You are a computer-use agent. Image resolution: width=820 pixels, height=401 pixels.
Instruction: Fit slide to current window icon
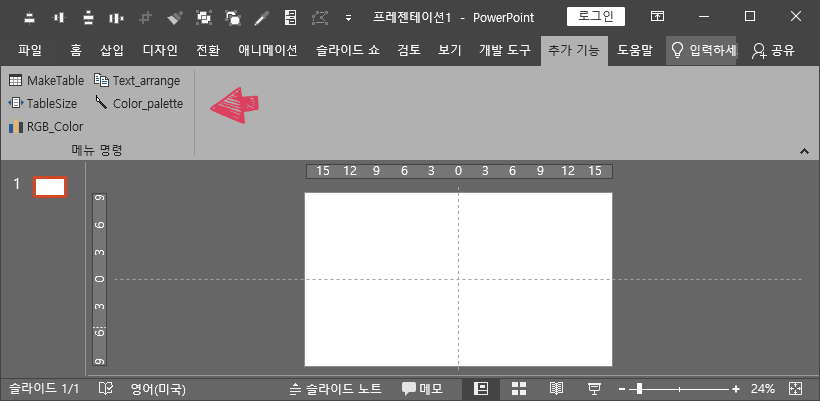coord(795,388)
